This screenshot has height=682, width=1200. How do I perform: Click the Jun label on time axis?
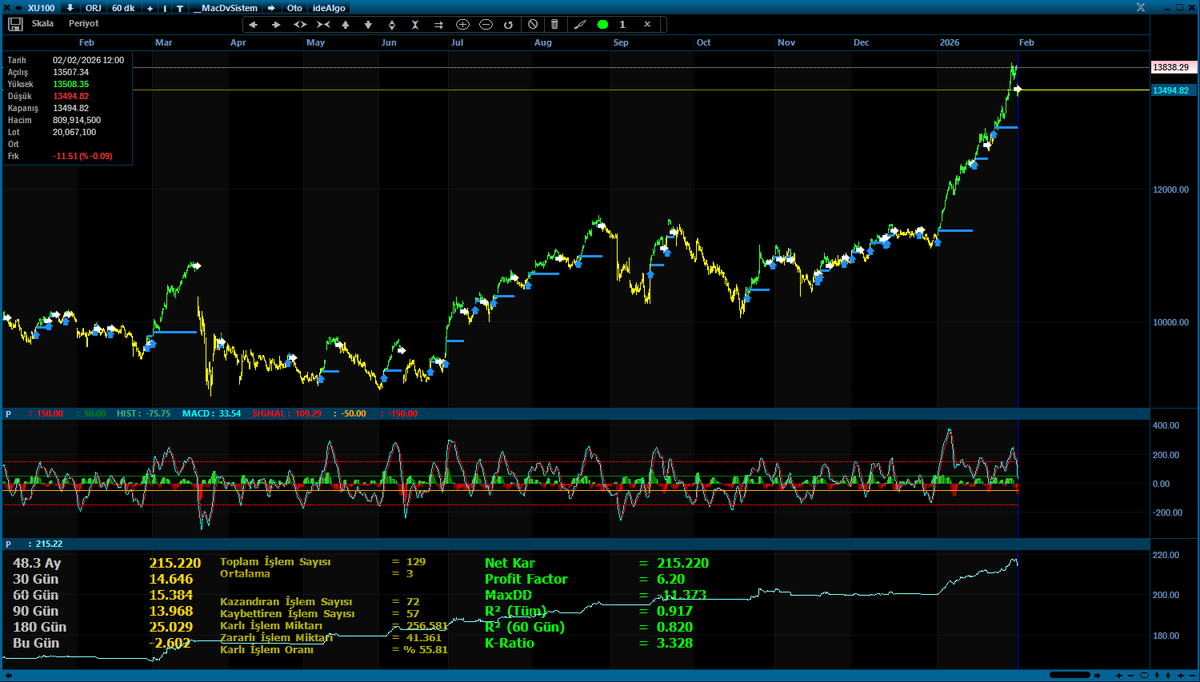(389, 43)
